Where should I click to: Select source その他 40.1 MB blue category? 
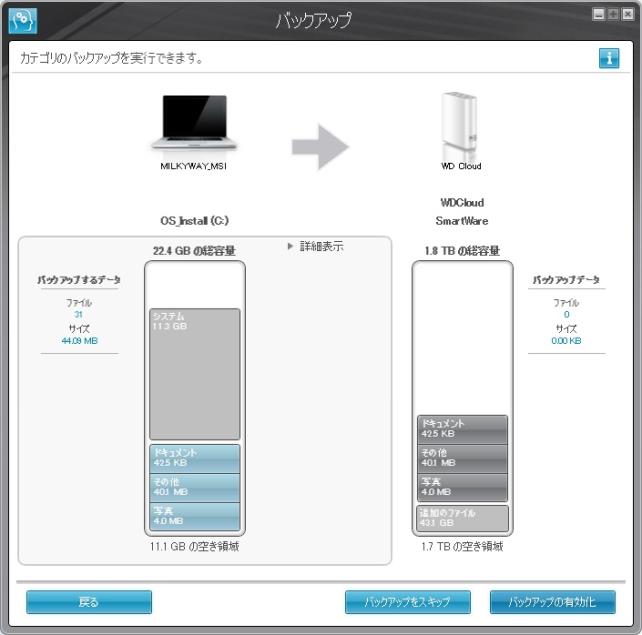pos(194,488)
